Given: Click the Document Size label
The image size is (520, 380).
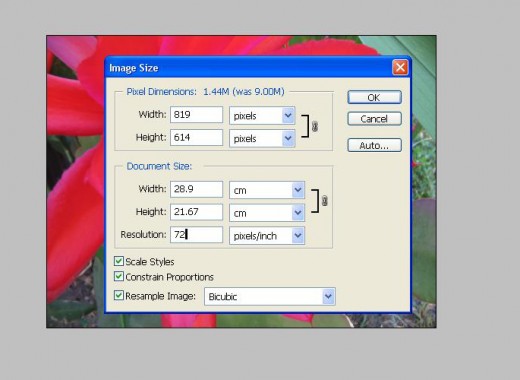Looking at the screenshot, I should (159, 166).
